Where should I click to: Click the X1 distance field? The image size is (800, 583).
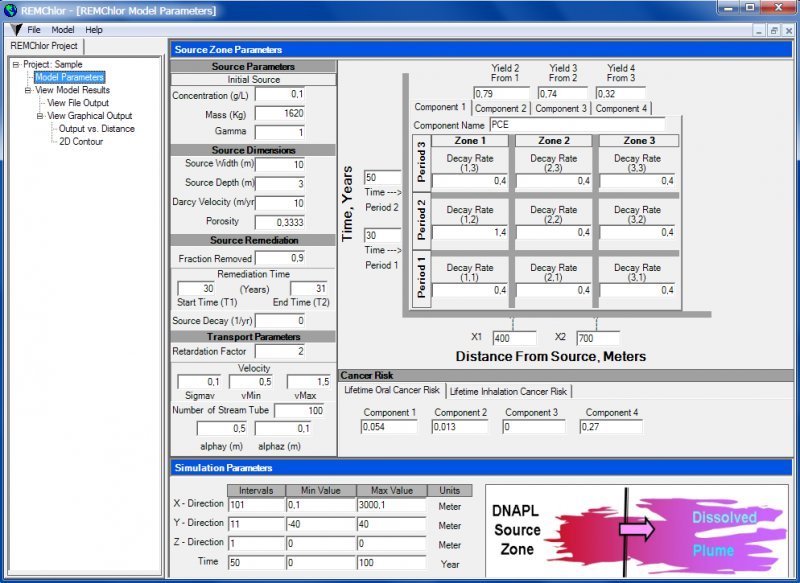click(514, 338)
